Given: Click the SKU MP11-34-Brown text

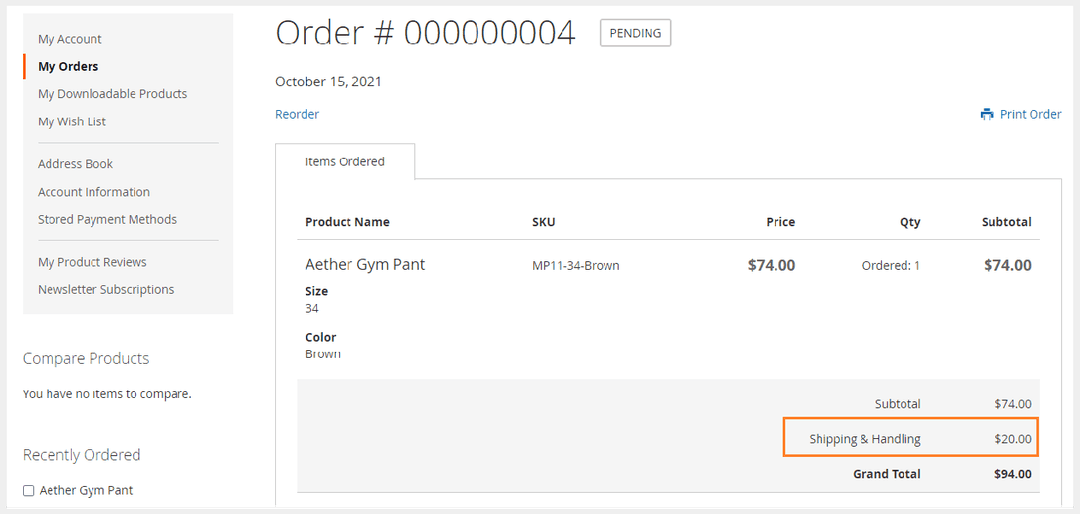Looking at the screenshot, I should (x=575, y=266).
